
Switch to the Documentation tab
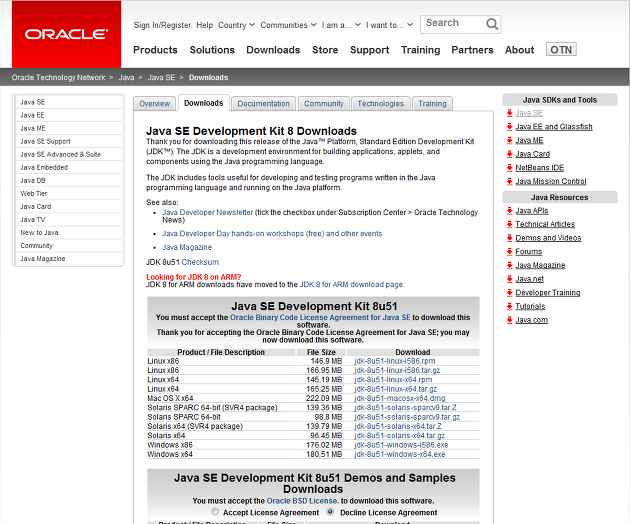[264, 104]
